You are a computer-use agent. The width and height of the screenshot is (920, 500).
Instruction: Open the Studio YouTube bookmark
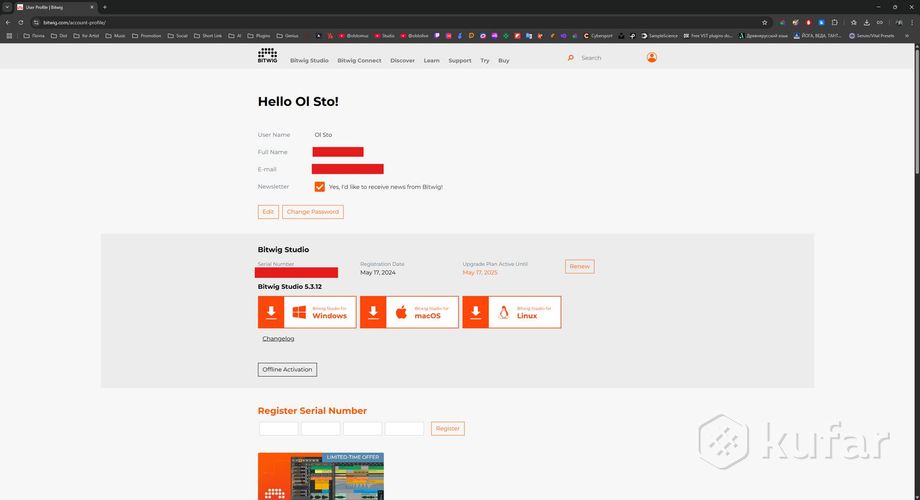click(385, 36)
